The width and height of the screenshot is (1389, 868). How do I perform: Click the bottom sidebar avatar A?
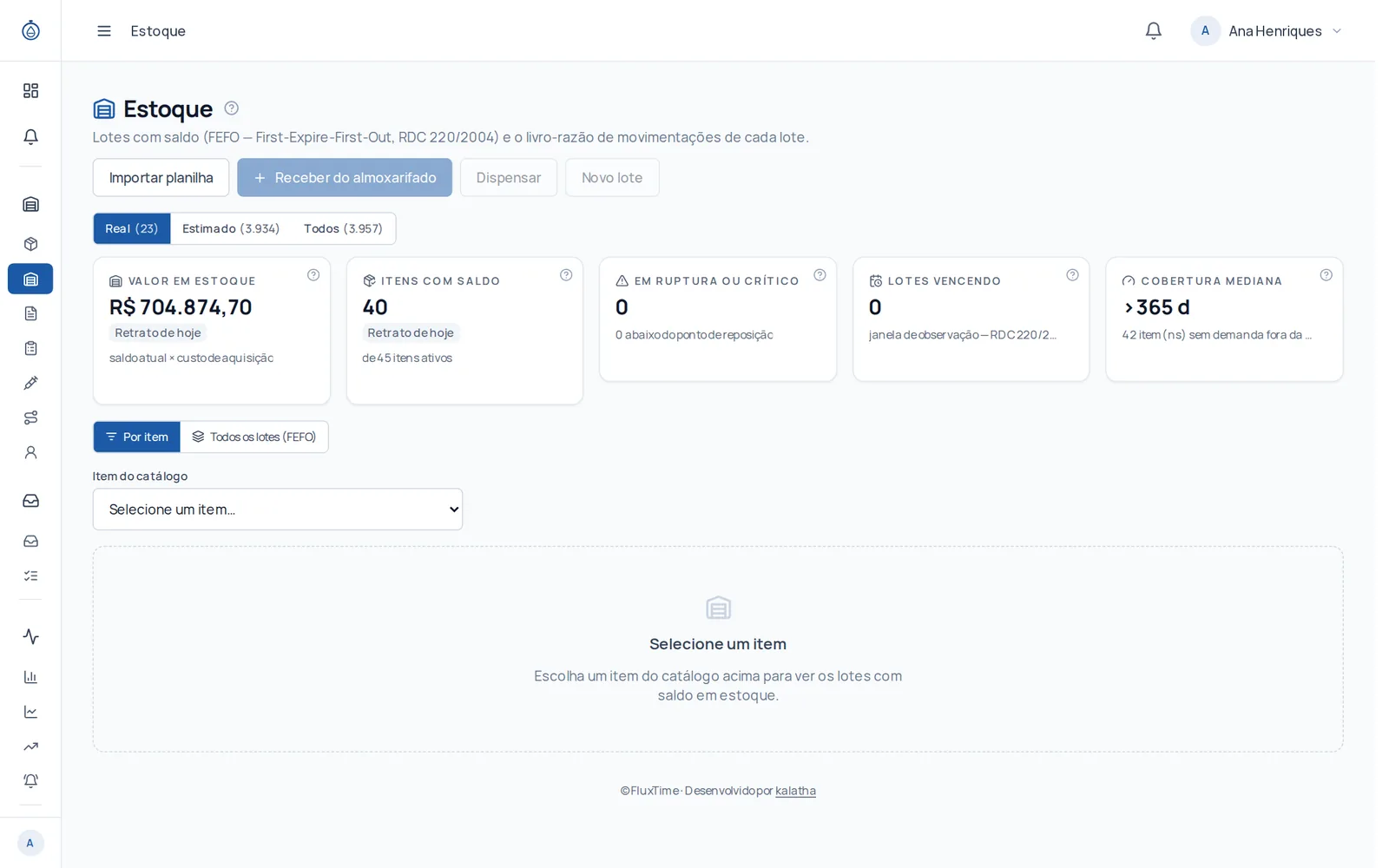30,843
